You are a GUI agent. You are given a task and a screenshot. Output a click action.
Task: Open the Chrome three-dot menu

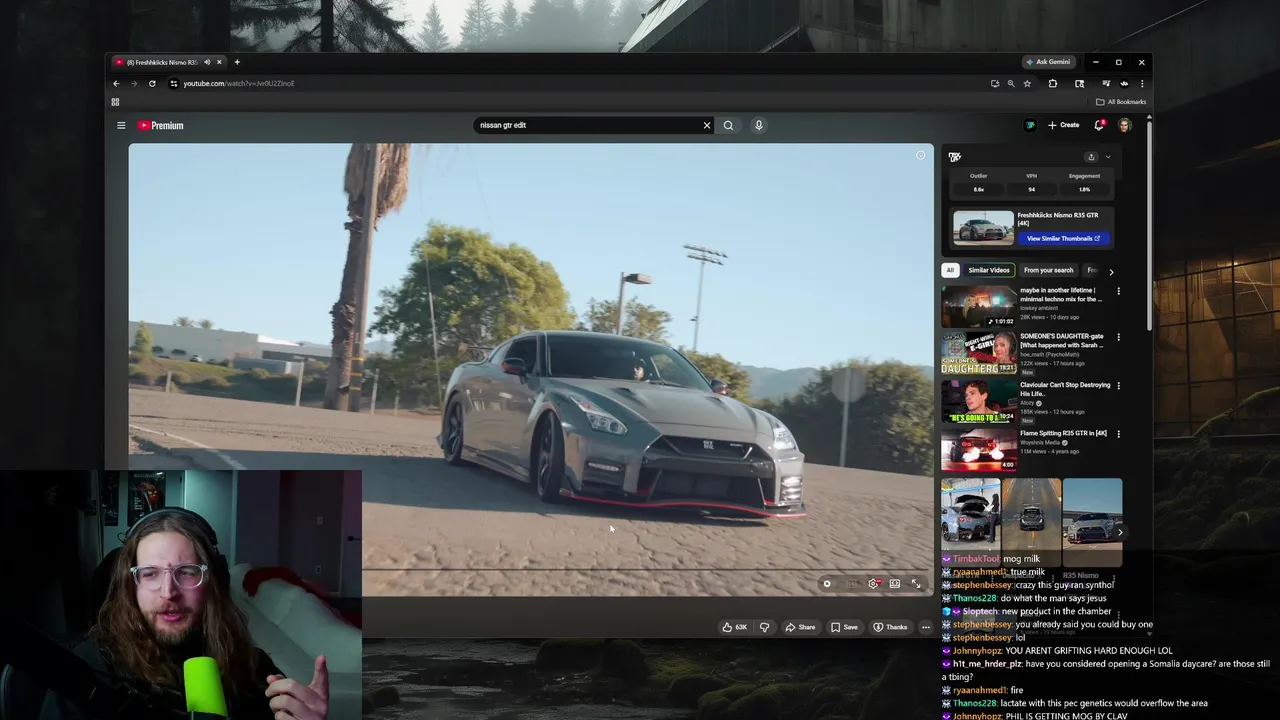tap(1142, 83)
